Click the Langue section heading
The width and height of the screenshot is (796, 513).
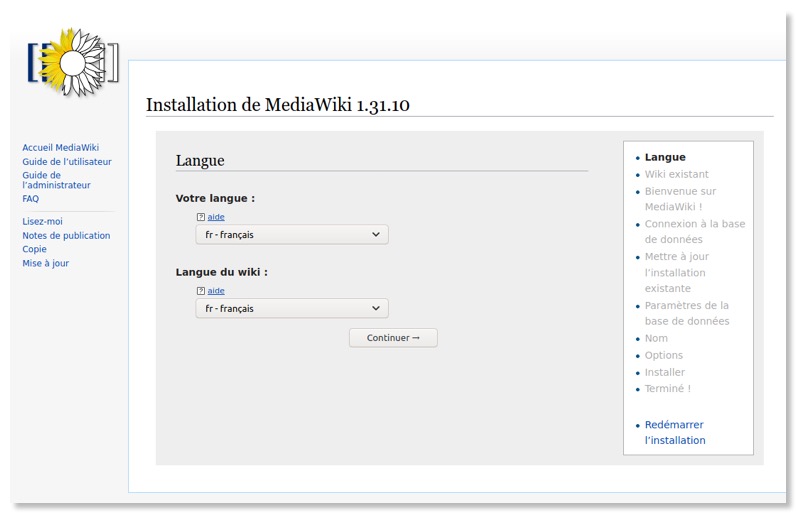coord(200,160)
